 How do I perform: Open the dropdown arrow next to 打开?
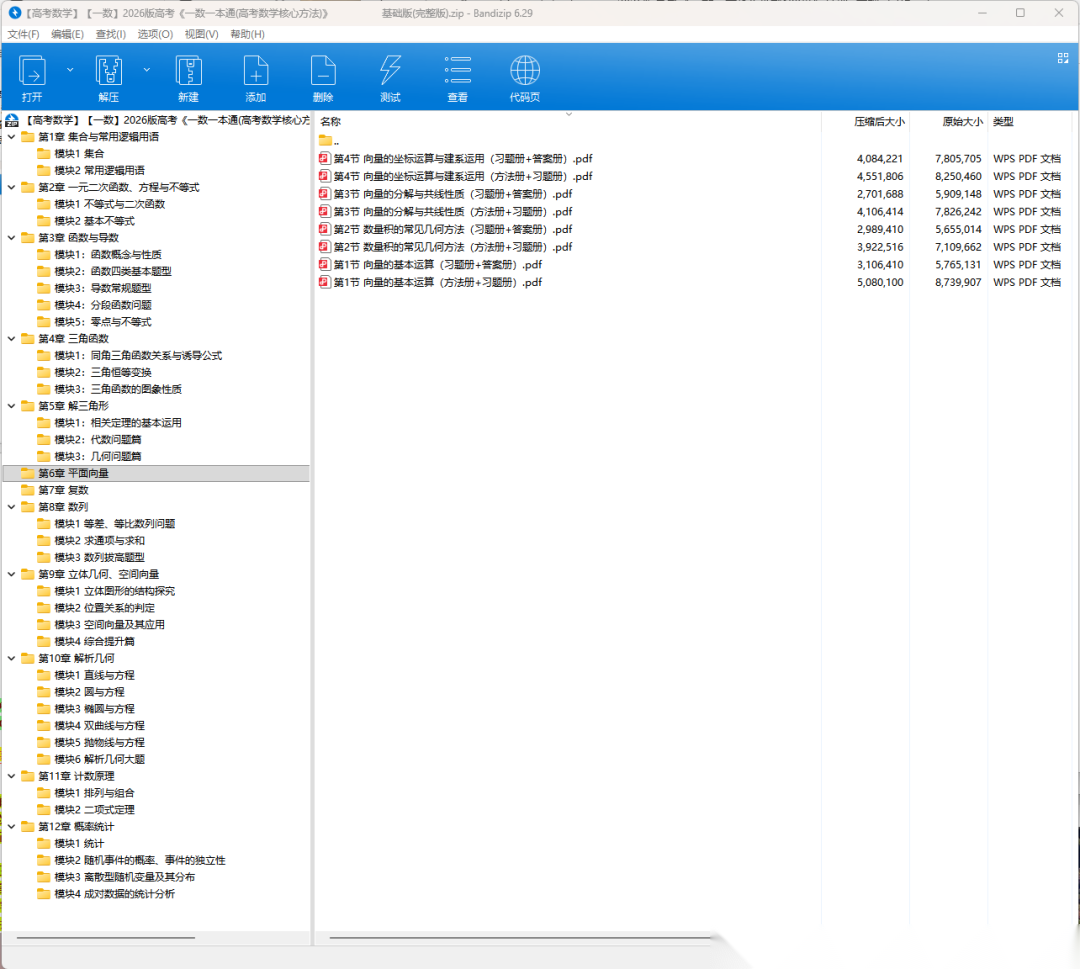pos(70,70)
